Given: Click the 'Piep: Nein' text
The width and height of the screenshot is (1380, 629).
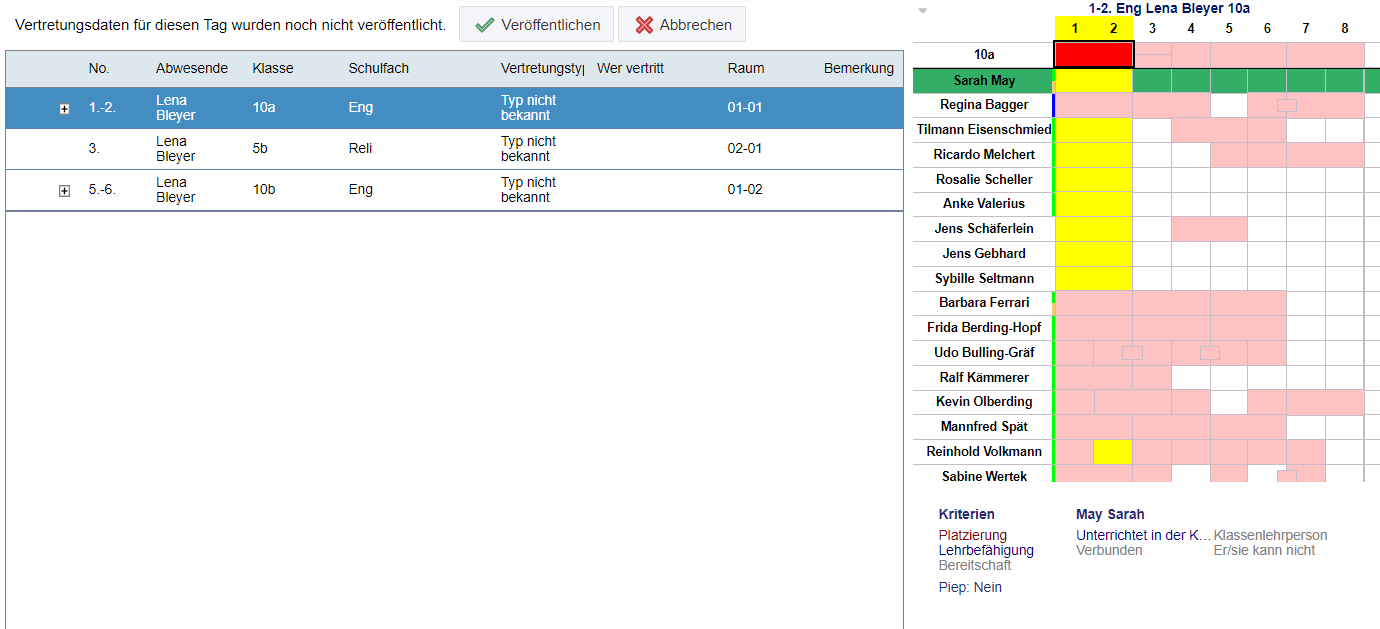Looking at the screenshot, I should tap(970, 587).
